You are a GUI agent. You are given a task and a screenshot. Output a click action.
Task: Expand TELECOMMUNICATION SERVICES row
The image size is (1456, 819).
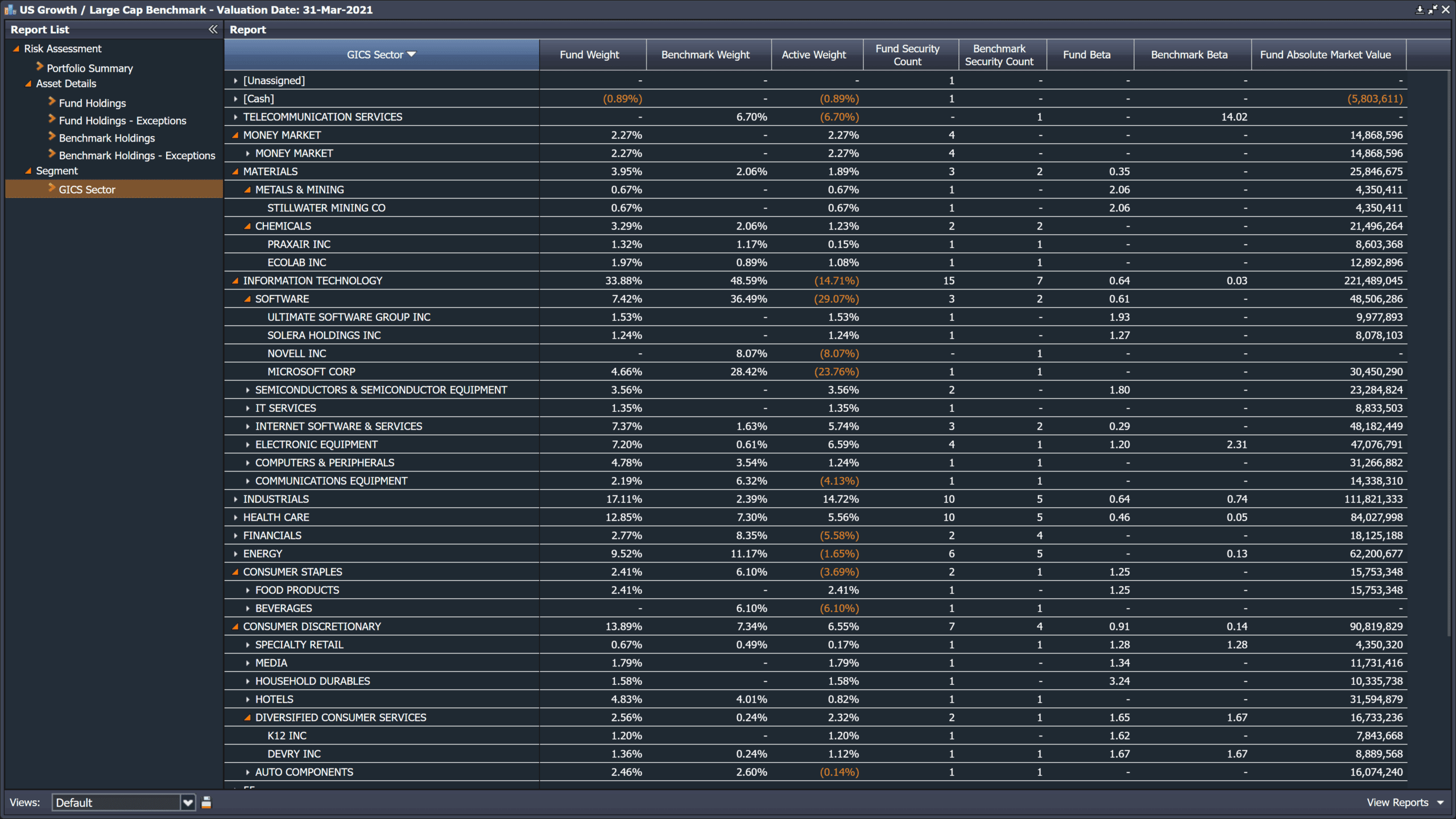pos(235,117)
